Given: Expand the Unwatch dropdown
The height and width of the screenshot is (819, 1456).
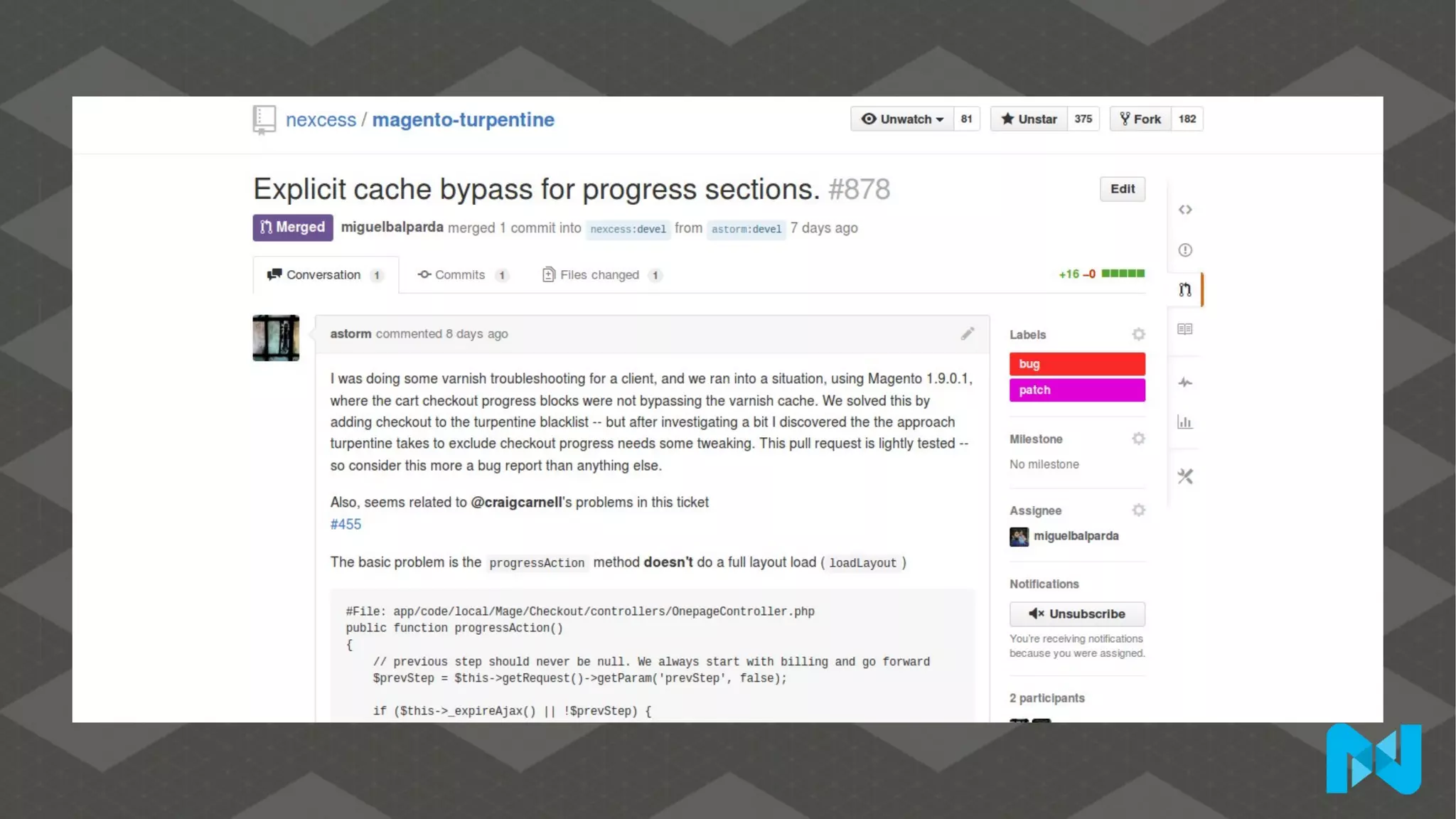Looking at the screenshot, I should 902,119.
